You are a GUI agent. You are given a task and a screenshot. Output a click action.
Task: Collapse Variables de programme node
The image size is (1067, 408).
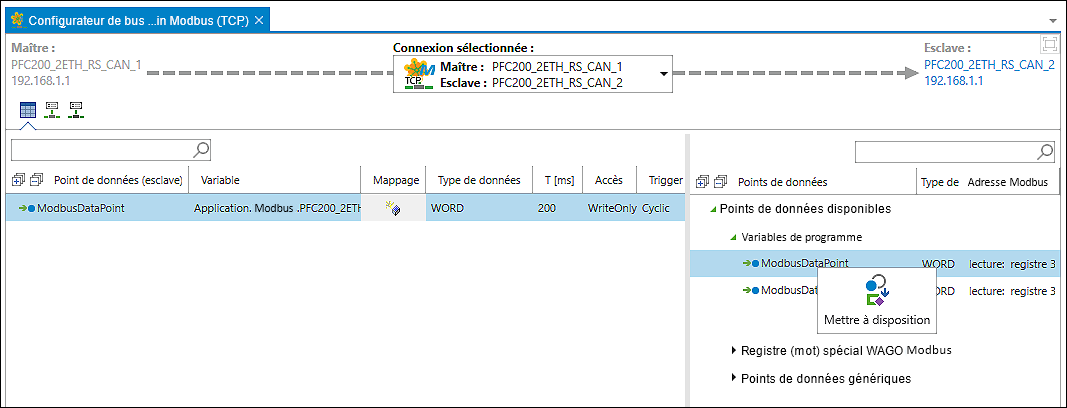[x=733, y=237]
